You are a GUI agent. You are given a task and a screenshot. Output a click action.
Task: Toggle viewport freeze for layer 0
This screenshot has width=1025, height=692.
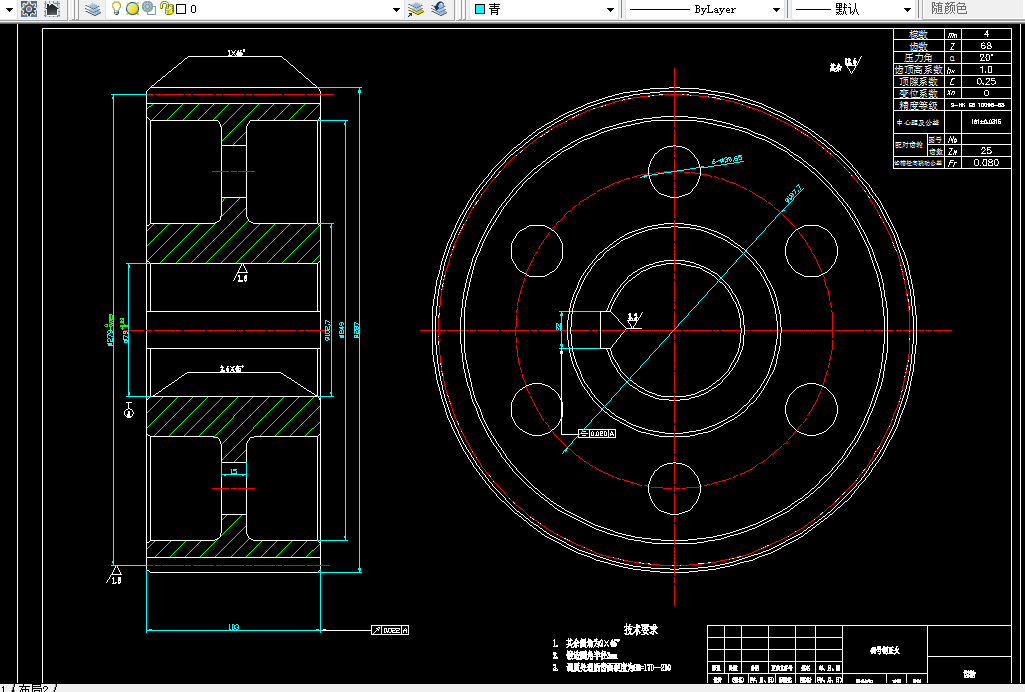(x=149, y=8)
